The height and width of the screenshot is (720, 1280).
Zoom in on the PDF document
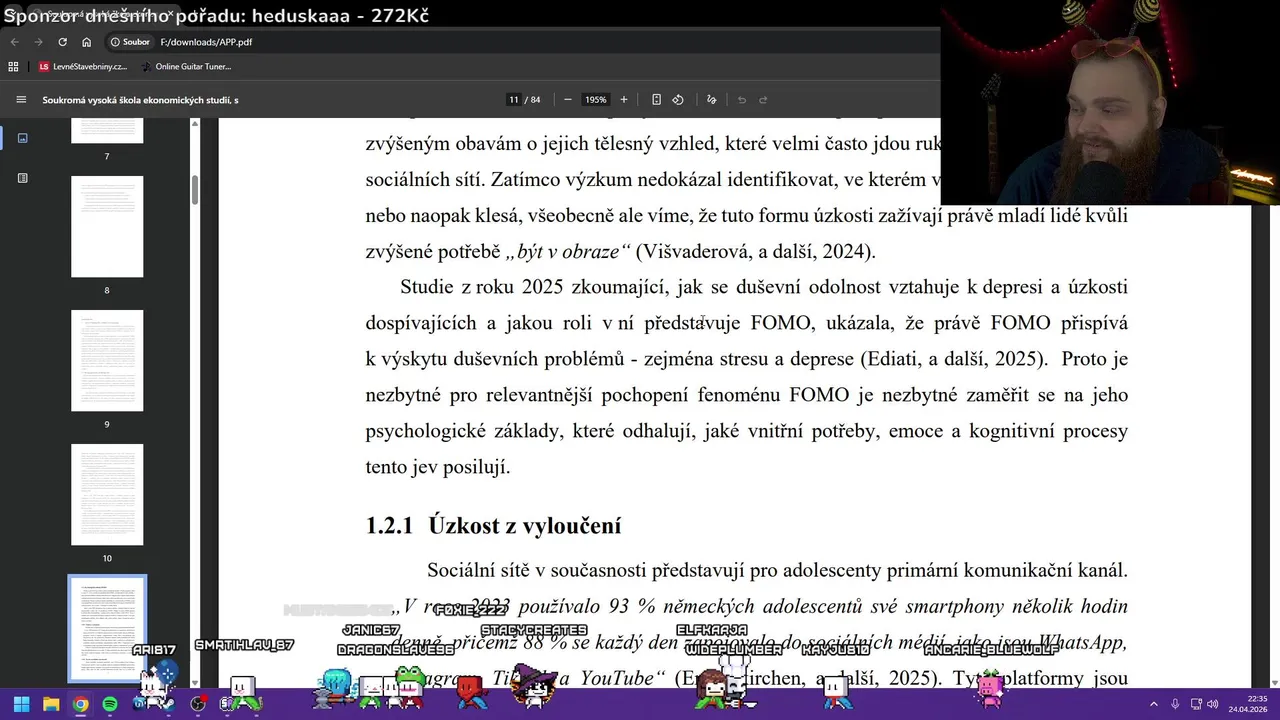coord(624,100)
